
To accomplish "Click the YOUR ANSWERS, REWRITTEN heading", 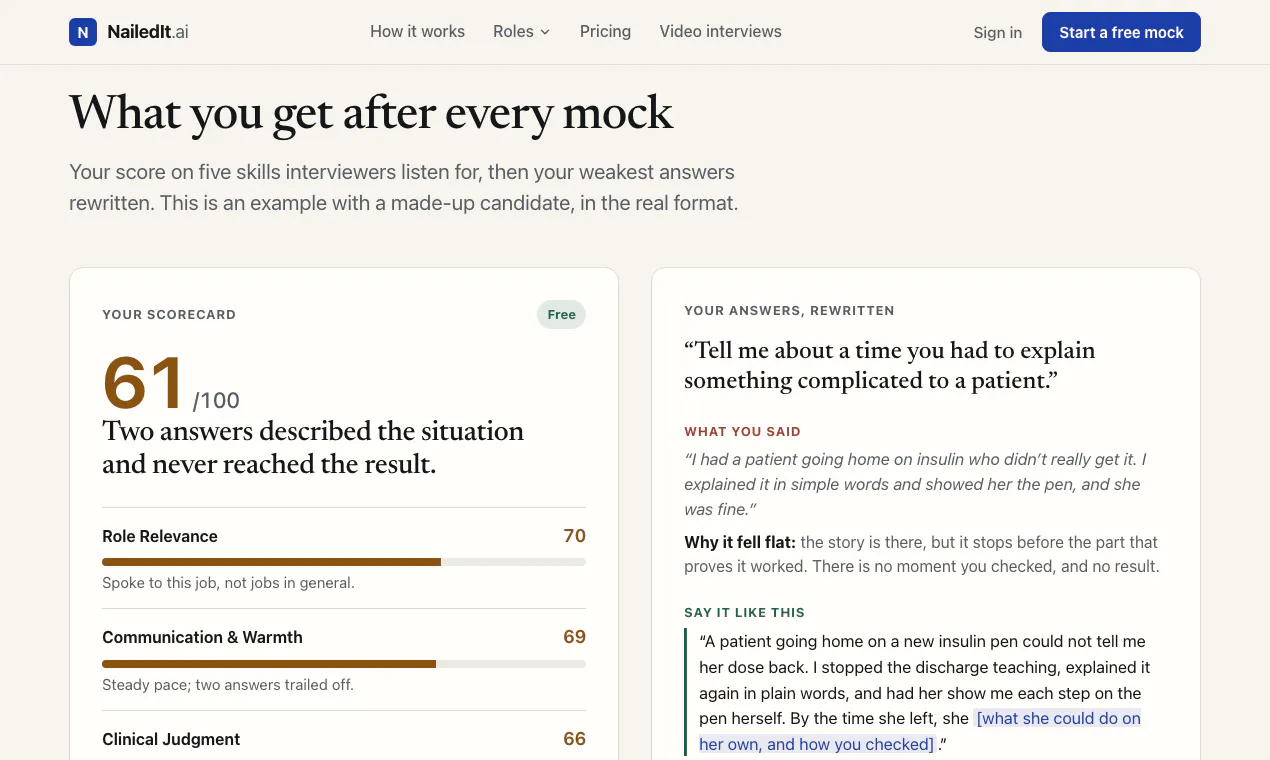I will [789, 310].
